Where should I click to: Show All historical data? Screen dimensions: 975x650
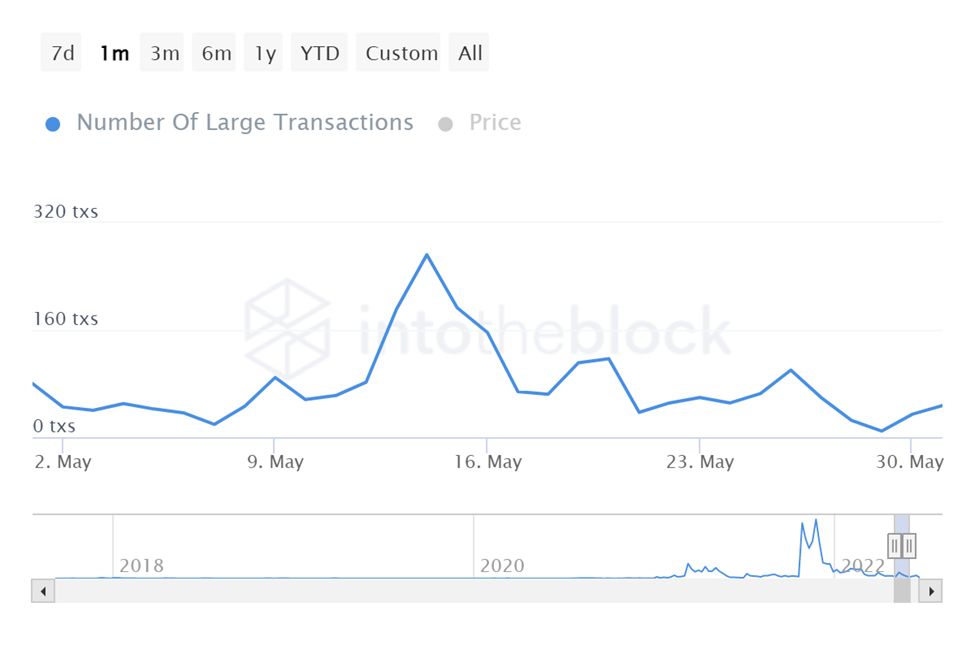pyautogui.click(x=470, y=53)
